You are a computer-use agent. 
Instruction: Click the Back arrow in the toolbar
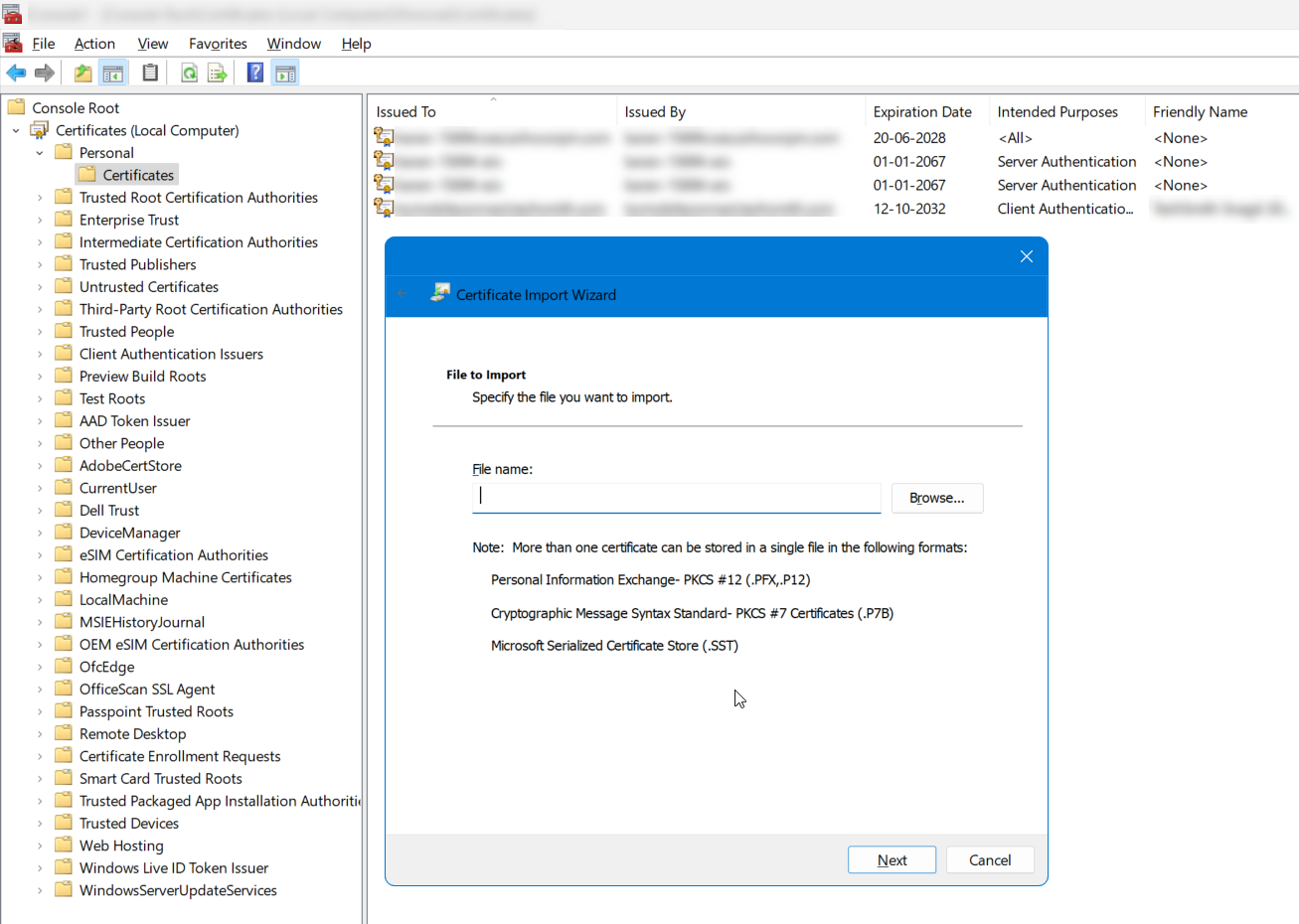[x=16, y=74]
